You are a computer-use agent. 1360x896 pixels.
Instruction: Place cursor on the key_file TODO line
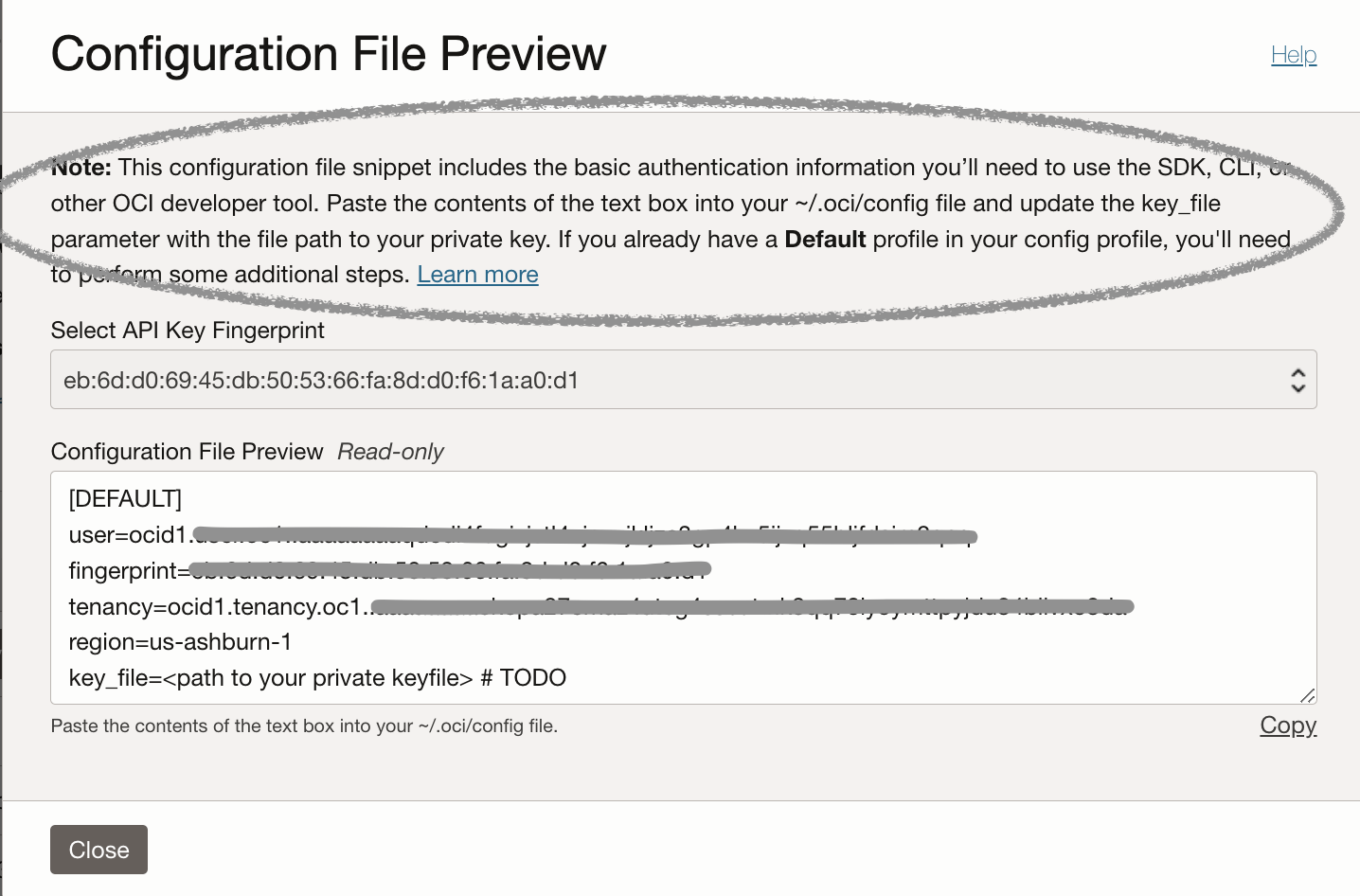pyautogui.click(x=317, y=678)
